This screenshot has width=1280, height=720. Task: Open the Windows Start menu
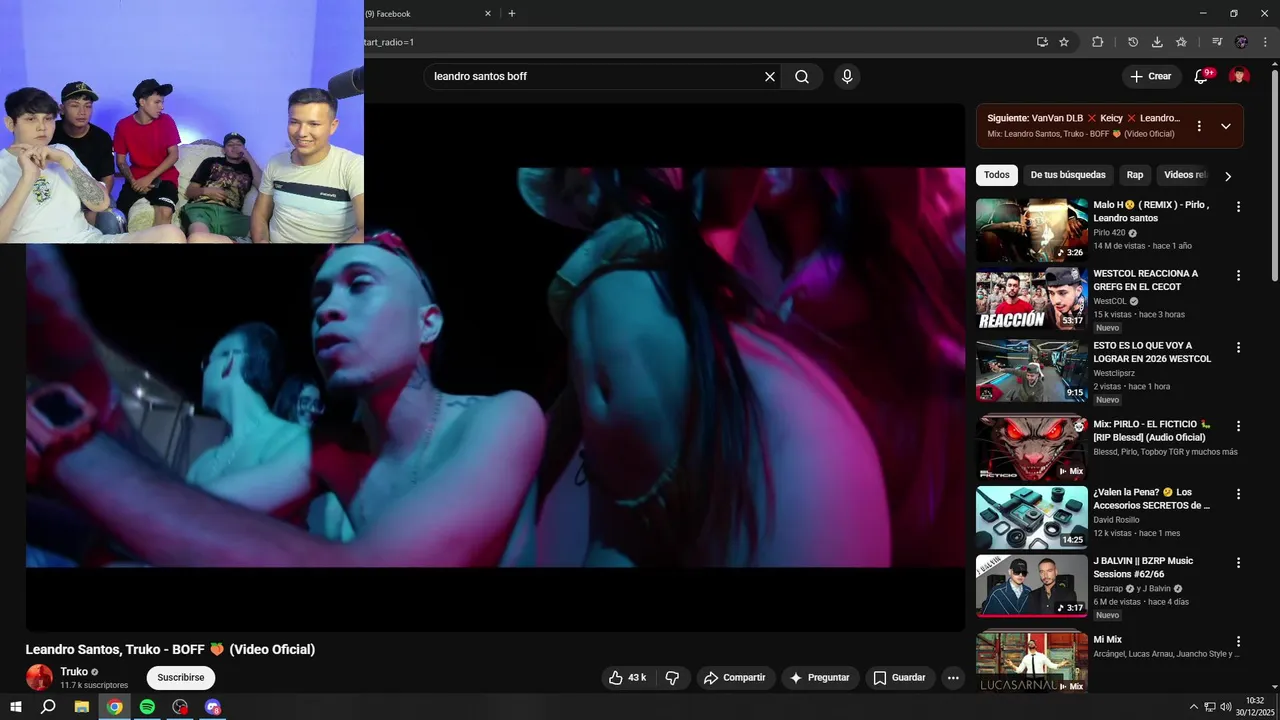16,707
